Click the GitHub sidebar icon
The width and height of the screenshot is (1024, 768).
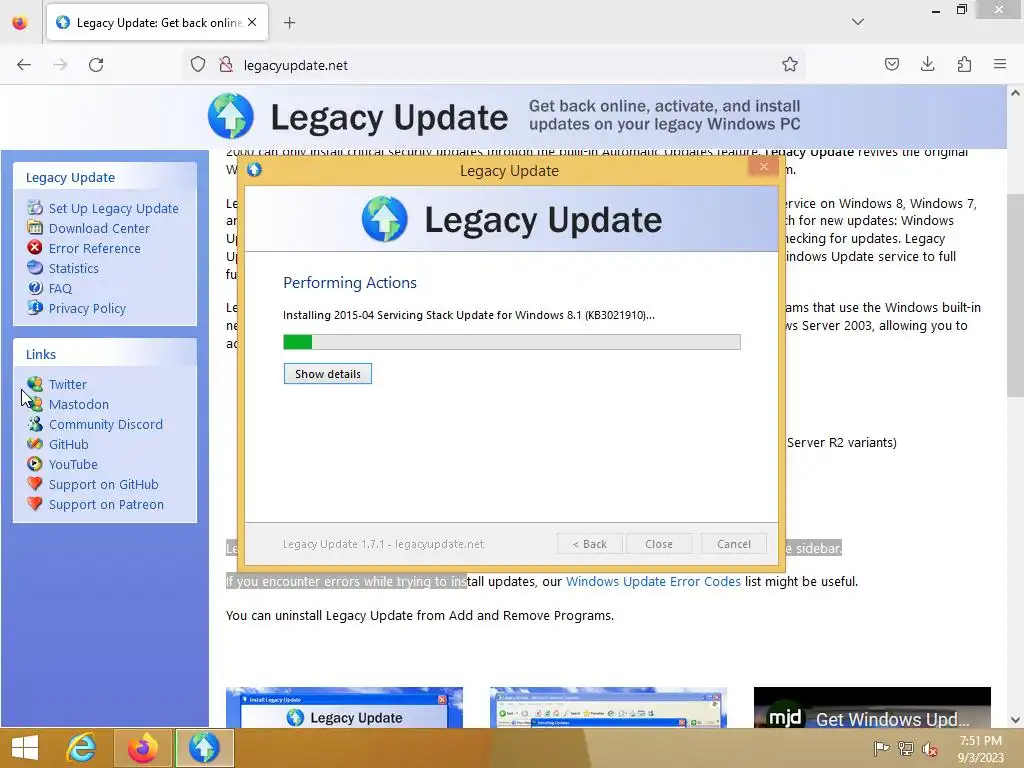tap(35, 443)
